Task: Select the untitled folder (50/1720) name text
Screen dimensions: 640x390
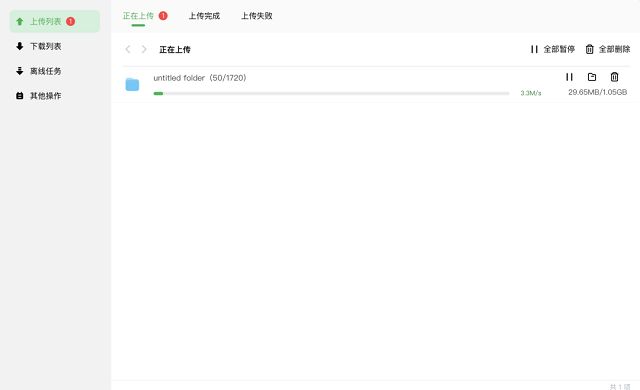Action: tap(200, 78)
